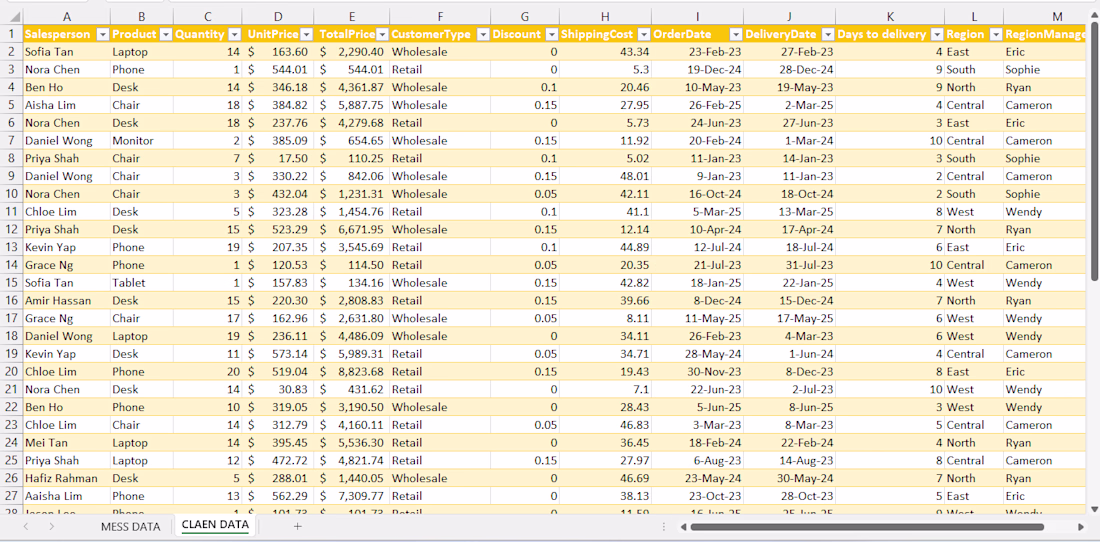The image size is (1100, 542).
Task: Click unit price cell 544.01
Action: (279, 69)
